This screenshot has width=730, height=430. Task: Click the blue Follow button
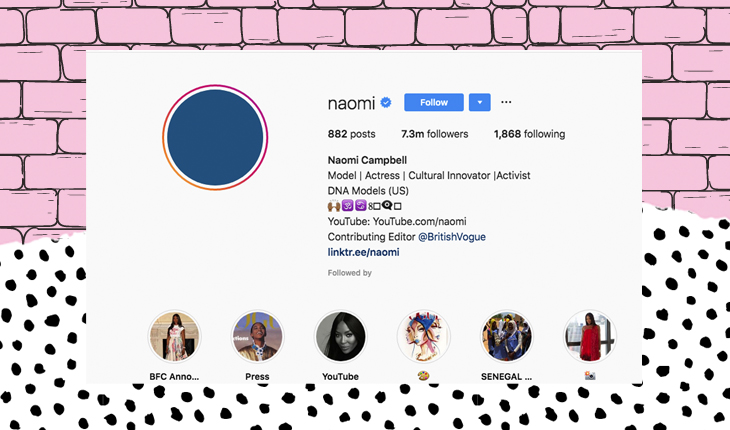(433, 102)
